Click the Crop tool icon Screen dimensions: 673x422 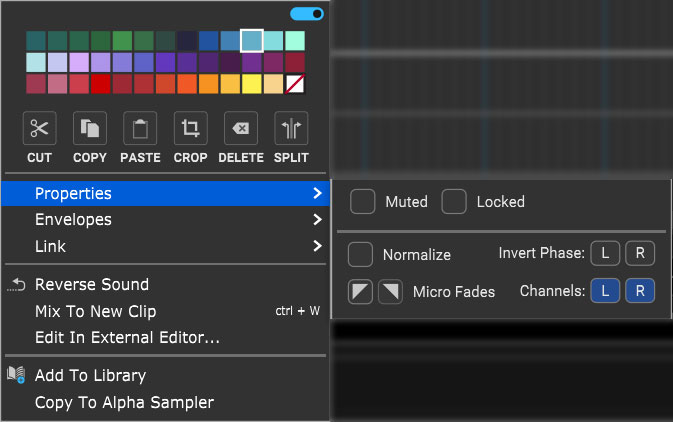pyautogui.click(x=191, y=128)
